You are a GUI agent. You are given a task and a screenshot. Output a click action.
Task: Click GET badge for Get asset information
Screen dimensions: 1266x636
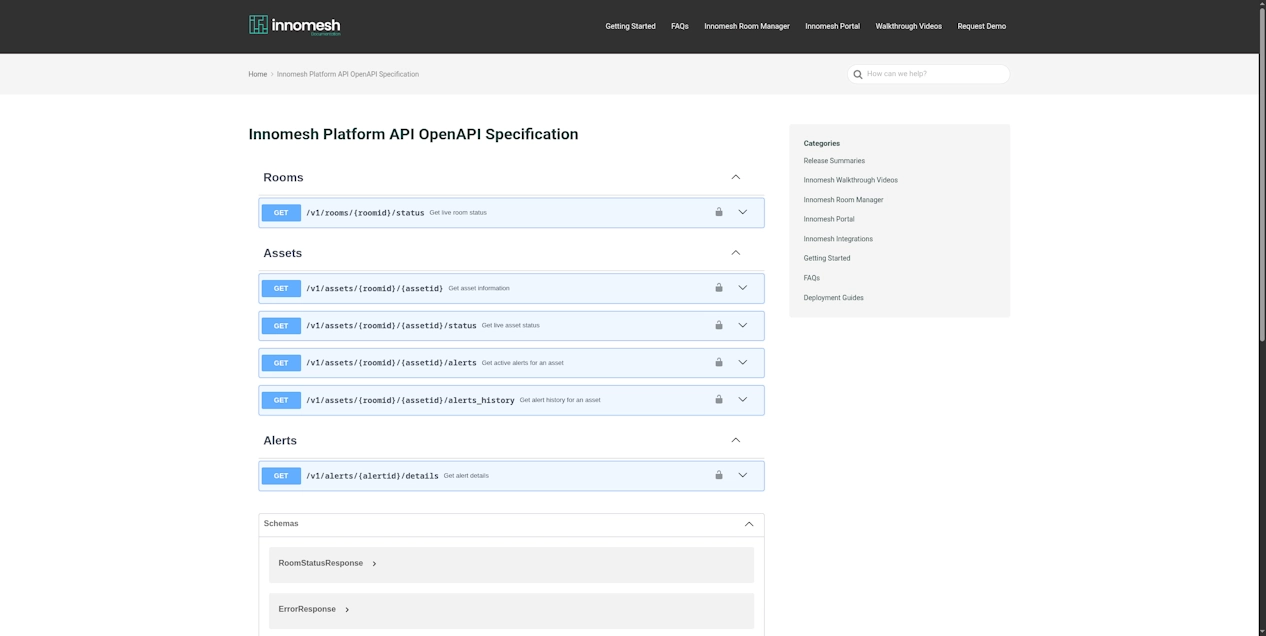point(281,288)
